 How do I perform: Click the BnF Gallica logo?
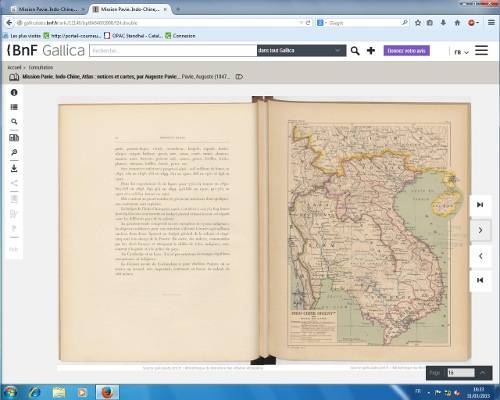tap(46, 50)
